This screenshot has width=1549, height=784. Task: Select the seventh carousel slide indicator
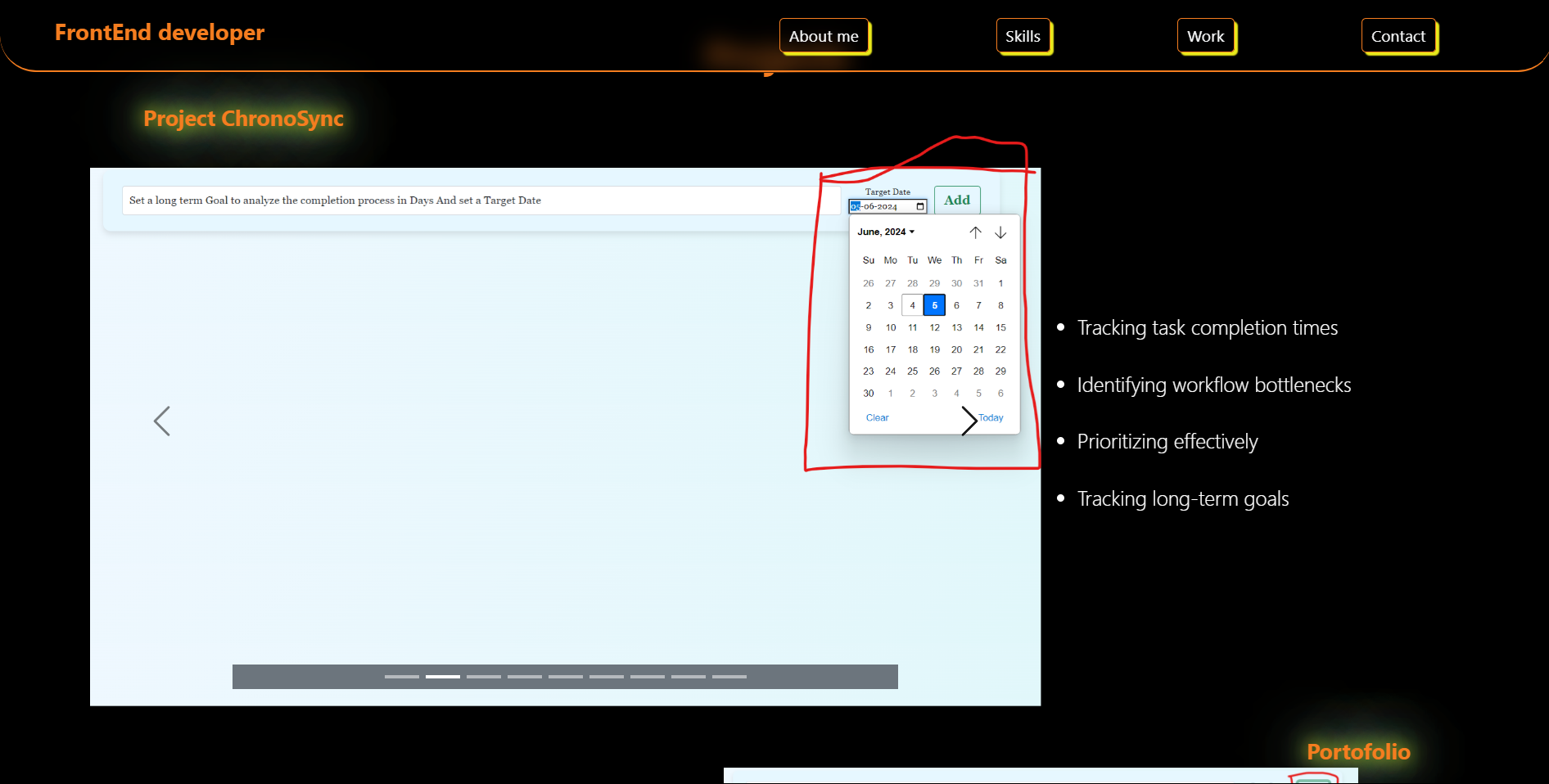coord(648,677)
